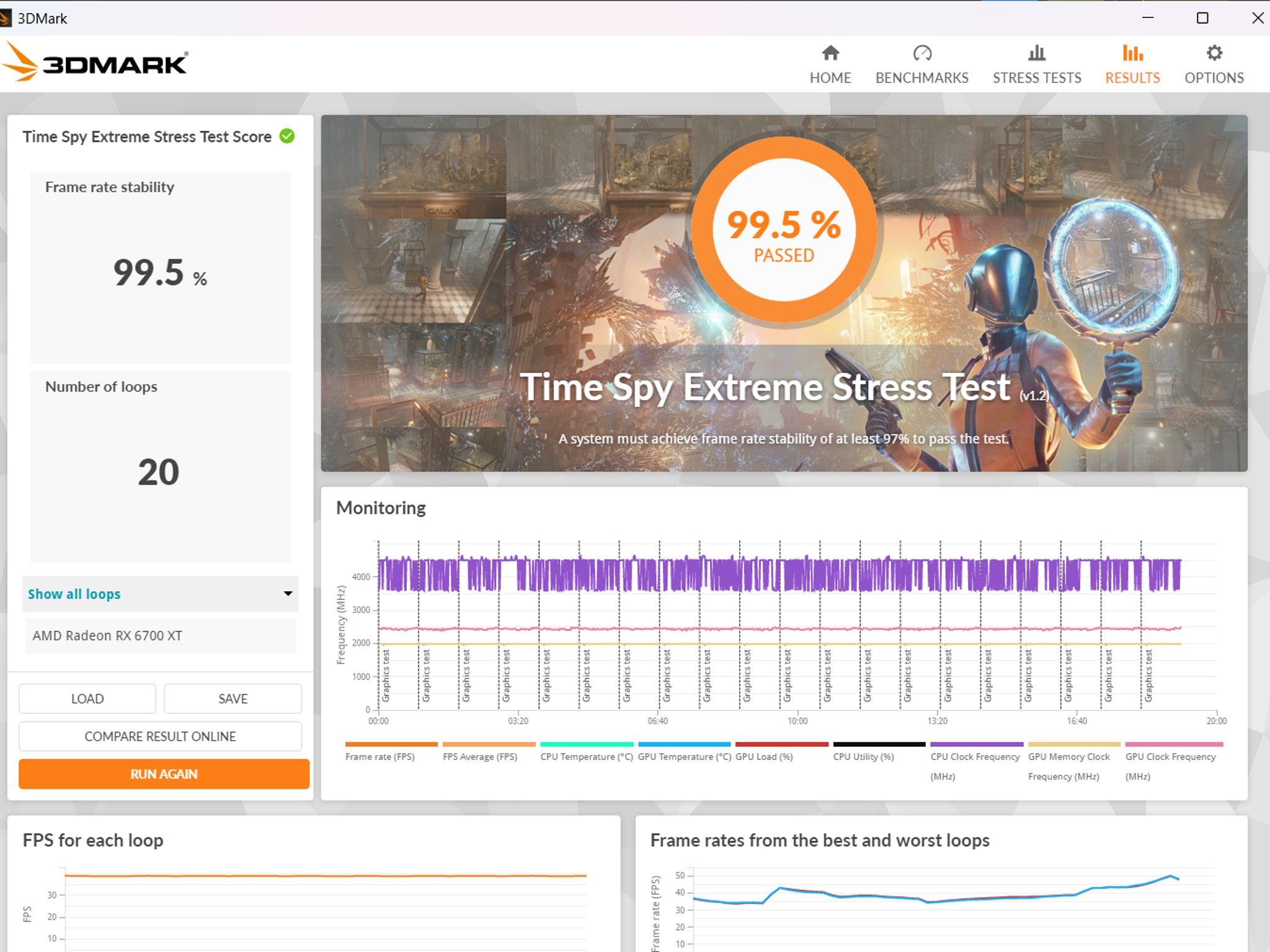1270x952 pixels.
Task: Expand the Show all loops dropdown
Action: tap(160, 594)
